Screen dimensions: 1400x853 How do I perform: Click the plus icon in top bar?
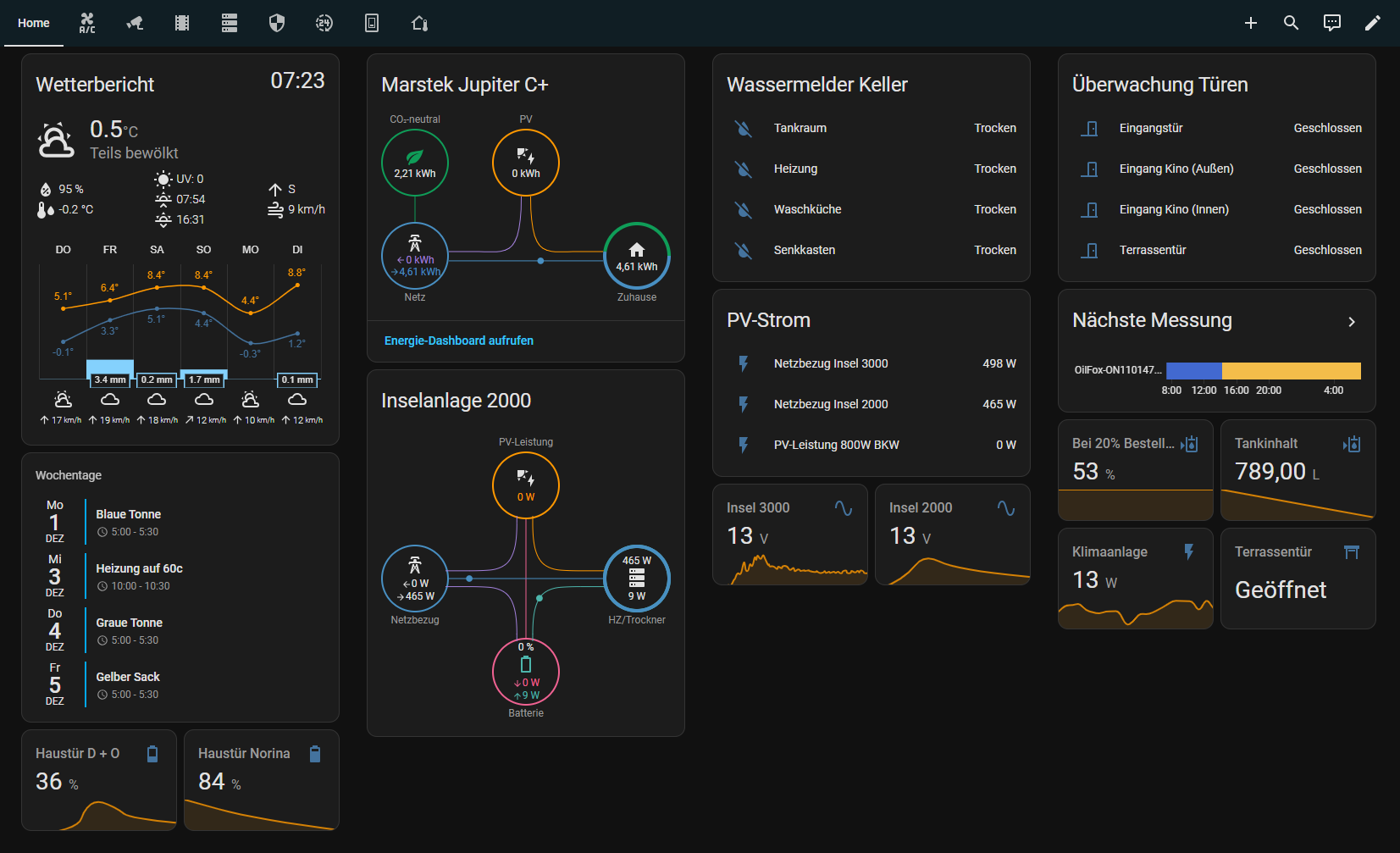(1250, 23)
